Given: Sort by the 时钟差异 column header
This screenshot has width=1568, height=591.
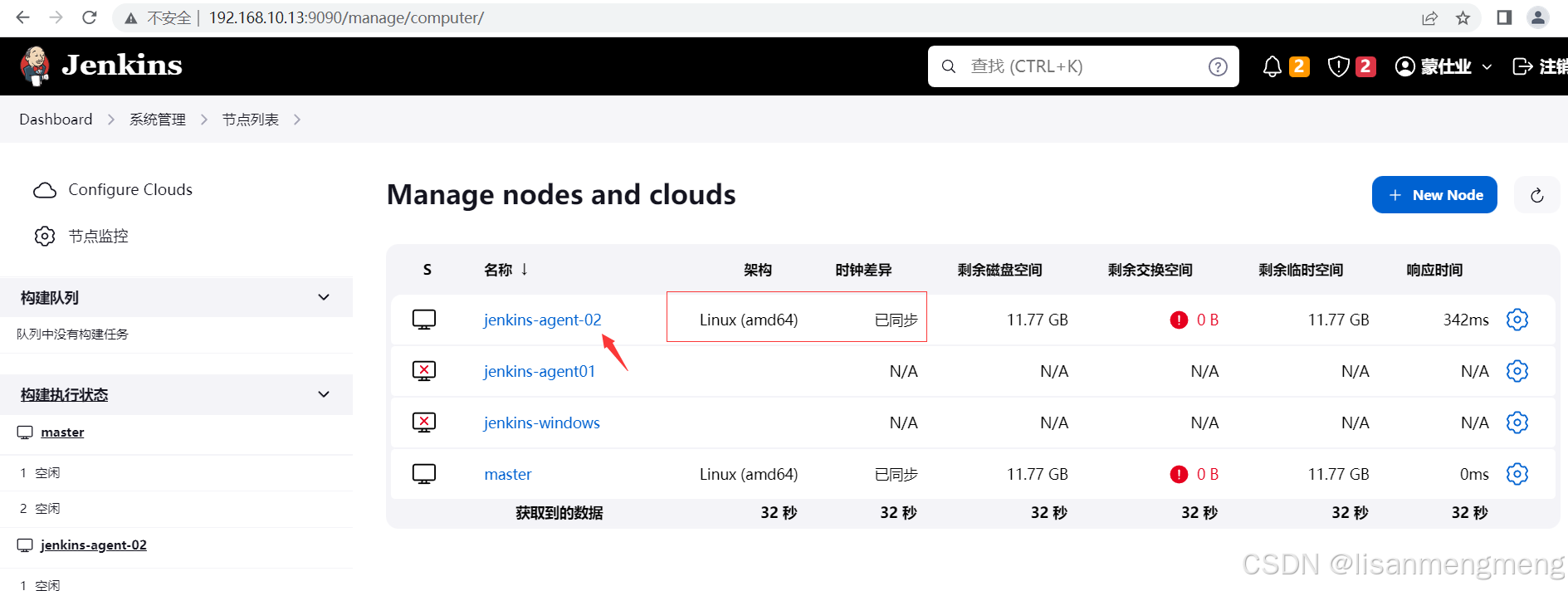Looking at the screenshot, I should coord(863,270).
